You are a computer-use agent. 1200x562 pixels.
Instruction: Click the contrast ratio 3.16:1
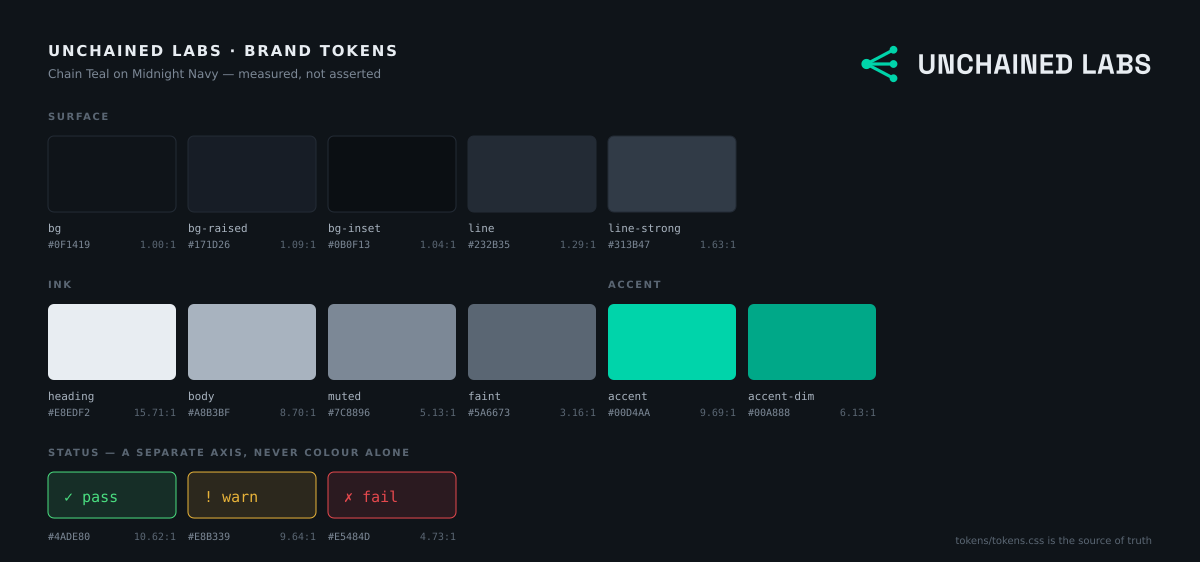(x=578, y=413)
